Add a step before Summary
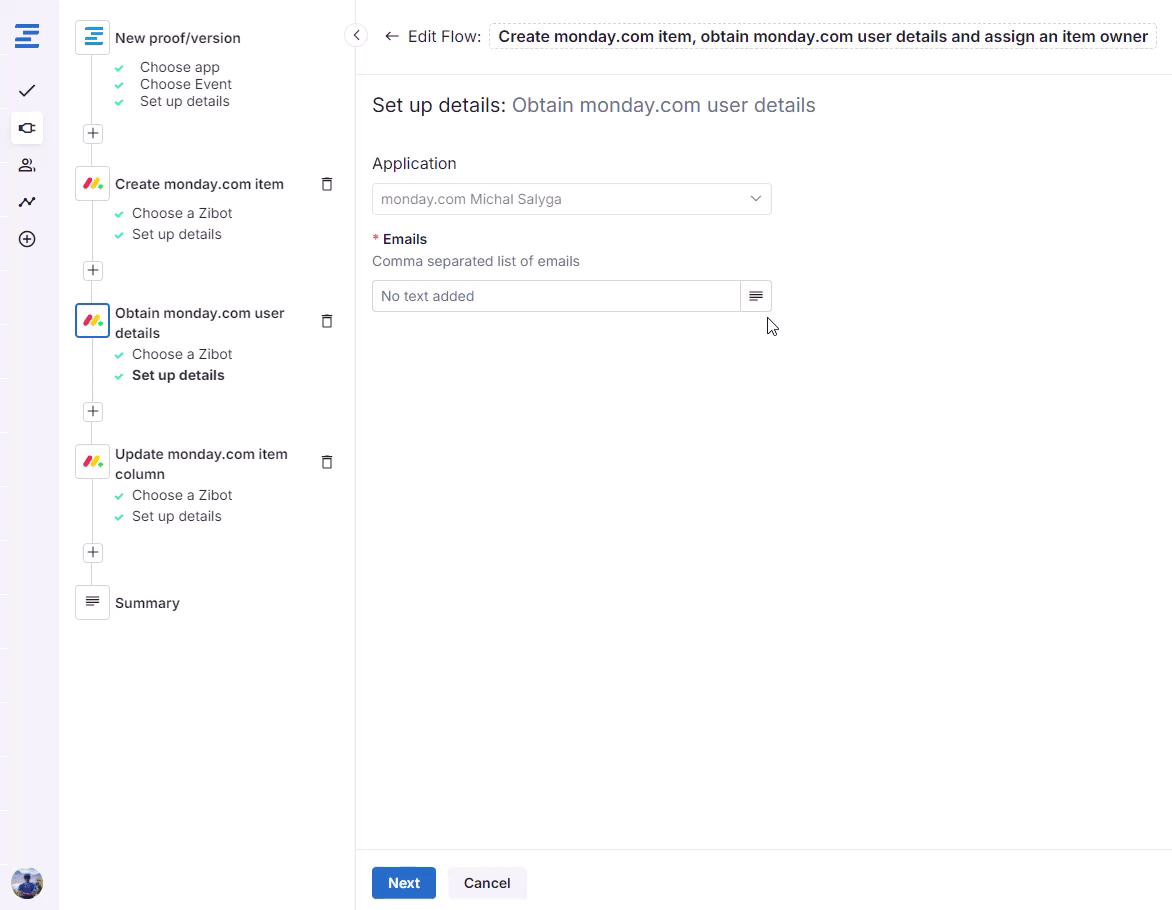1172x910 pixels. 92,552
